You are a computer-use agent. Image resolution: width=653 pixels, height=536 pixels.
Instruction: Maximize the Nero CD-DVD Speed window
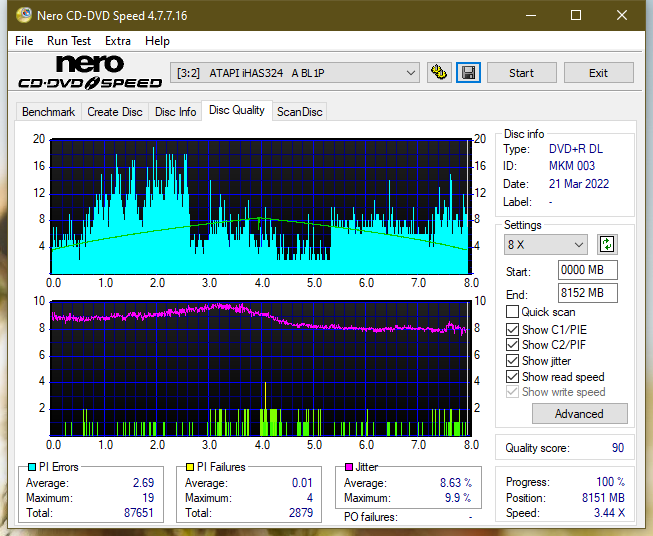click(x=576, y=15)
